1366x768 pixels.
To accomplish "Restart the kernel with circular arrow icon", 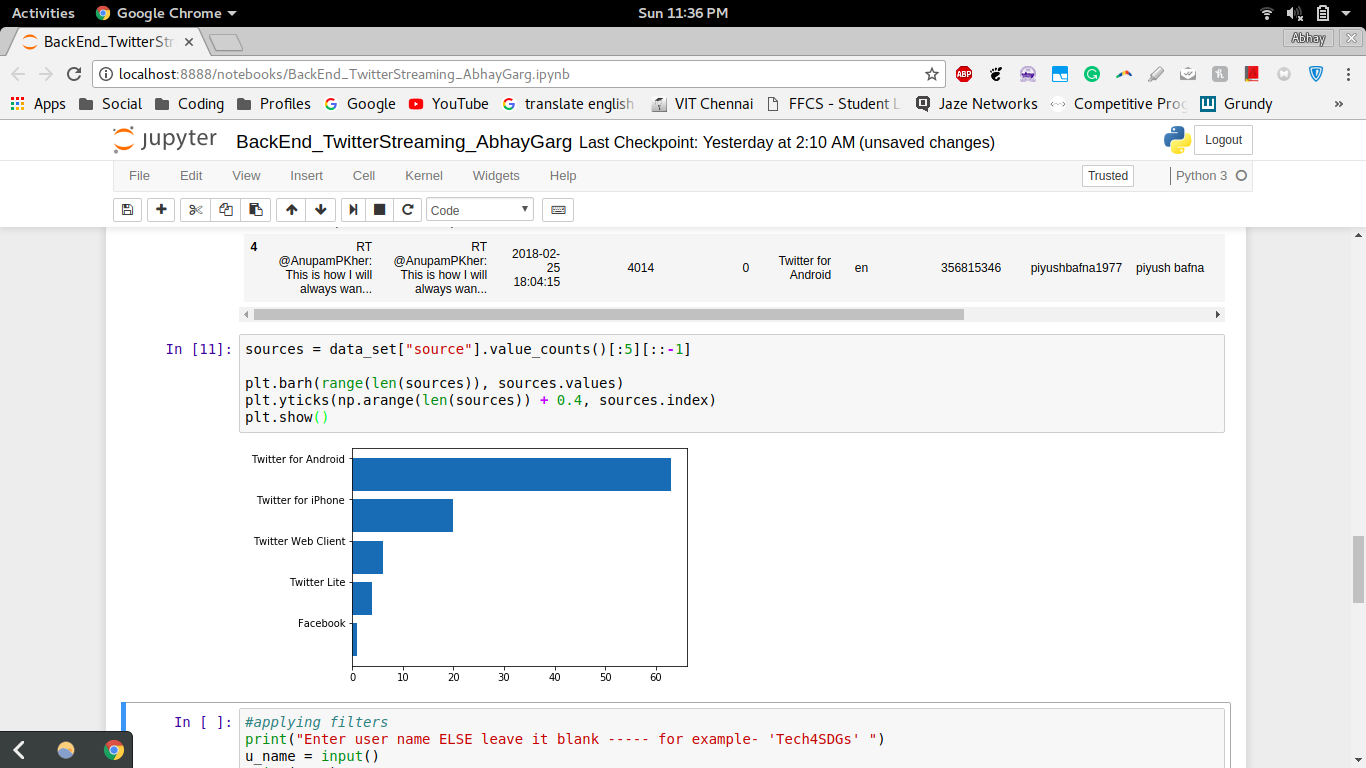I will click(407, 210).
